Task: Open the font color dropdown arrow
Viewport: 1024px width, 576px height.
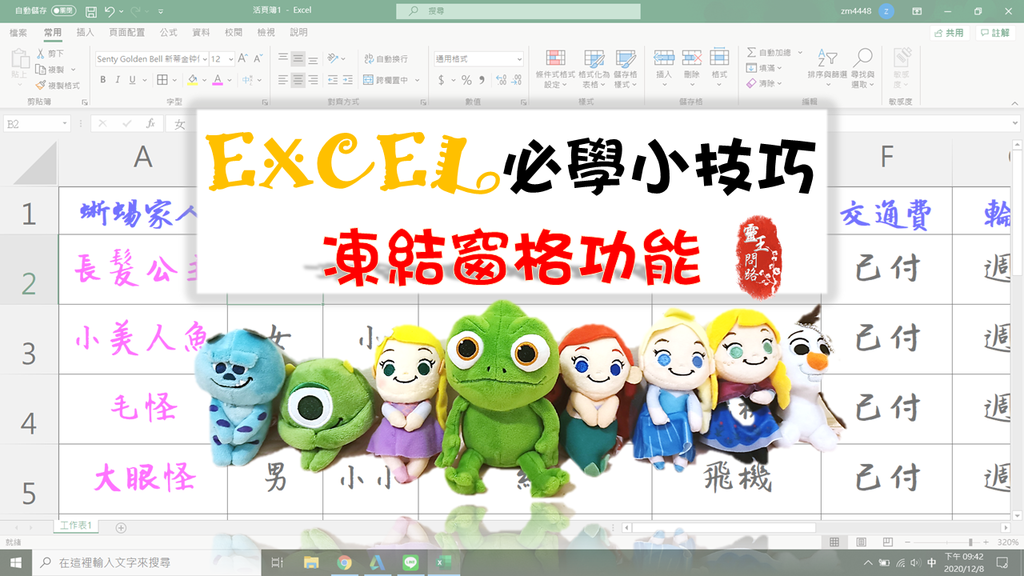Action: pos(229,80)
